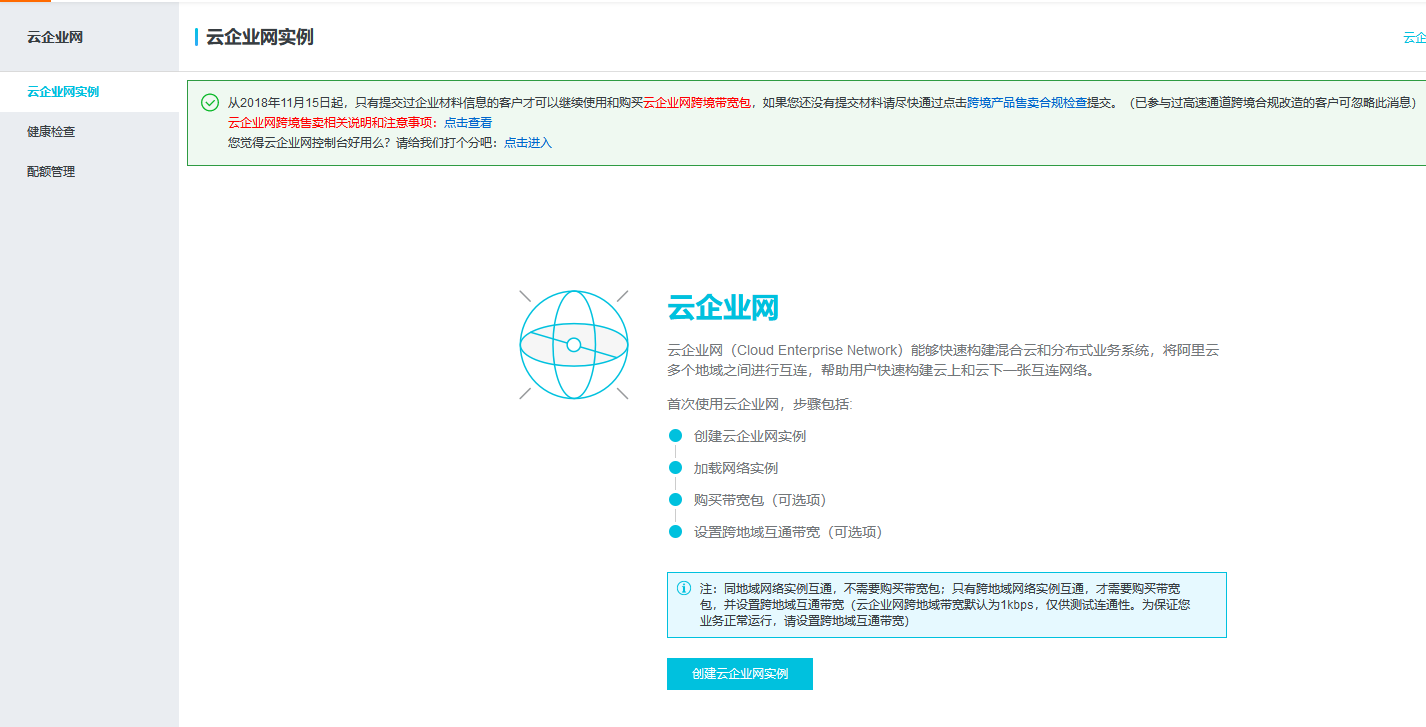Click the 创建云企业网实例 button
Viewport: 1426px width, 727px height.
739,674
